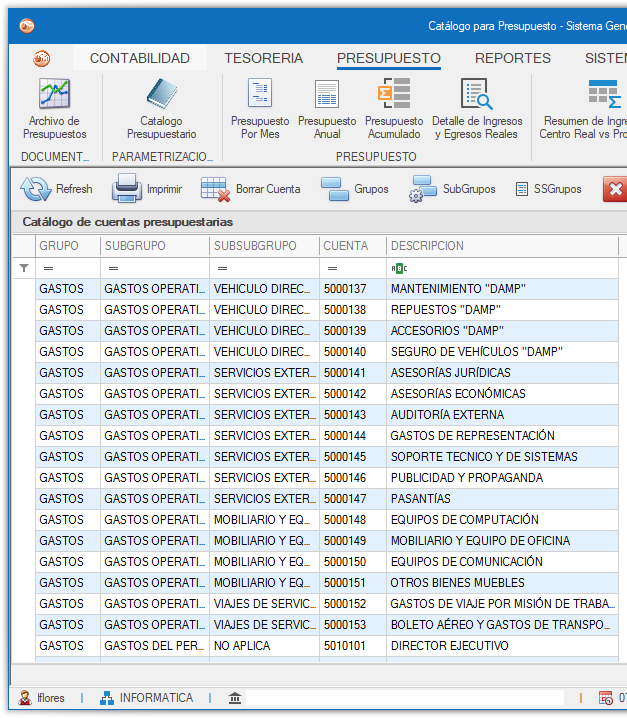Open Resumen de Ingresos Centro Real report
Screen dimensions: 627x718
pos(583,109)
